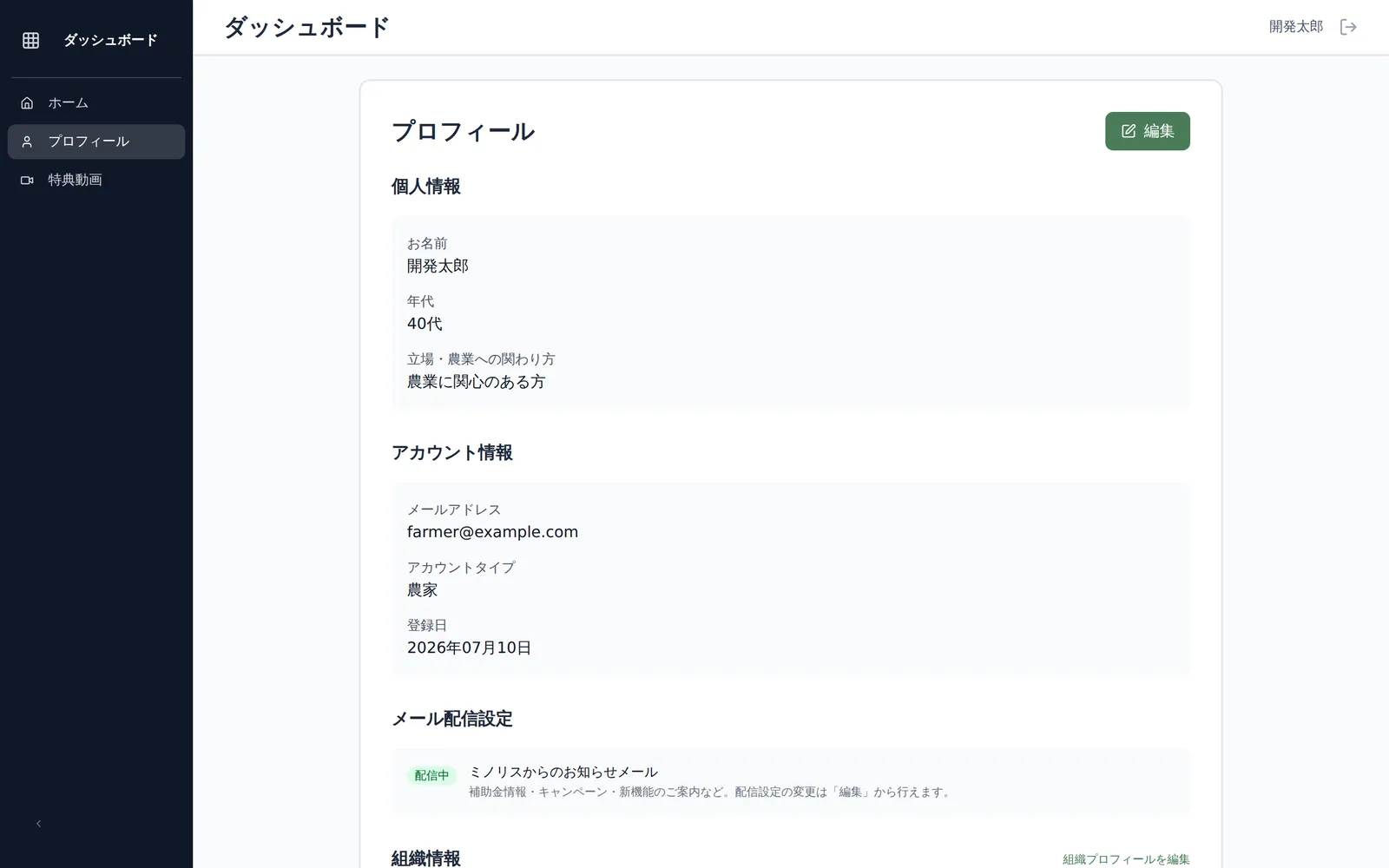Click ミノリスからのお知らせメール text
Viewport: 1389px width, 868px height.
click(x=563, y=772)
